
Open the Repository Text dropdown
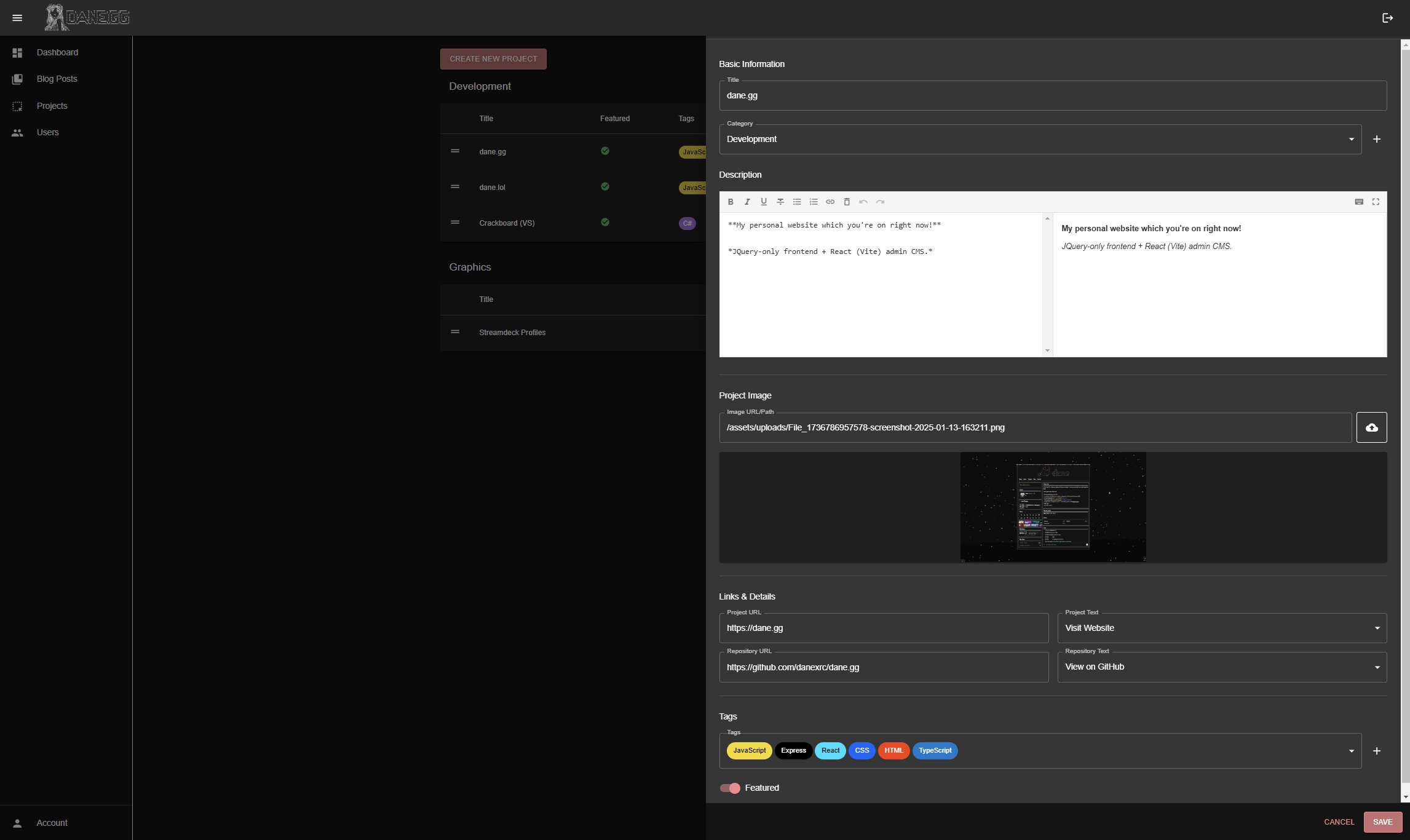[x=1221, y=667]
